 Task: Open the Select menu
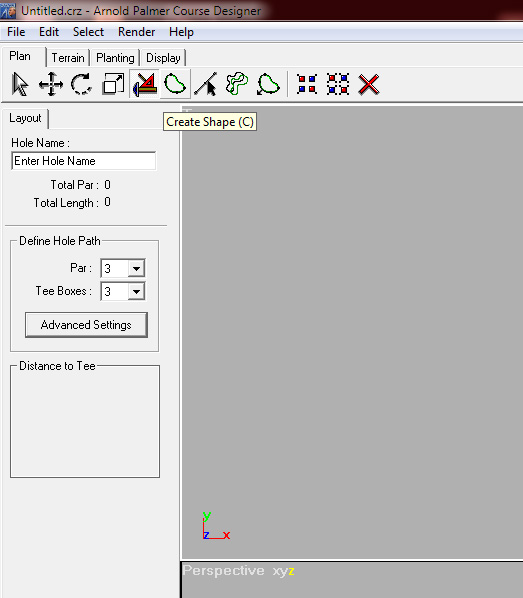[88, 32]
